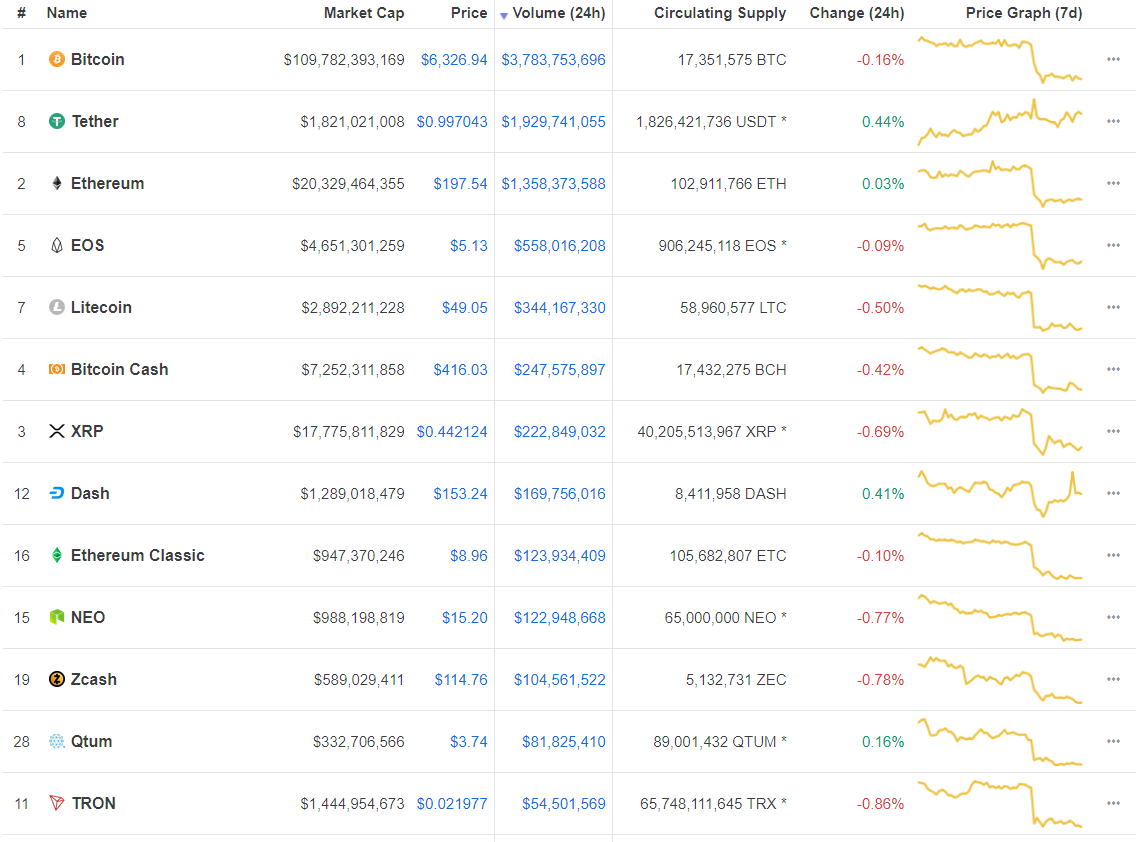The image size is (1136, 842).
Task: Click the Ethereum diamond logo icon
Action: [57, 184]
